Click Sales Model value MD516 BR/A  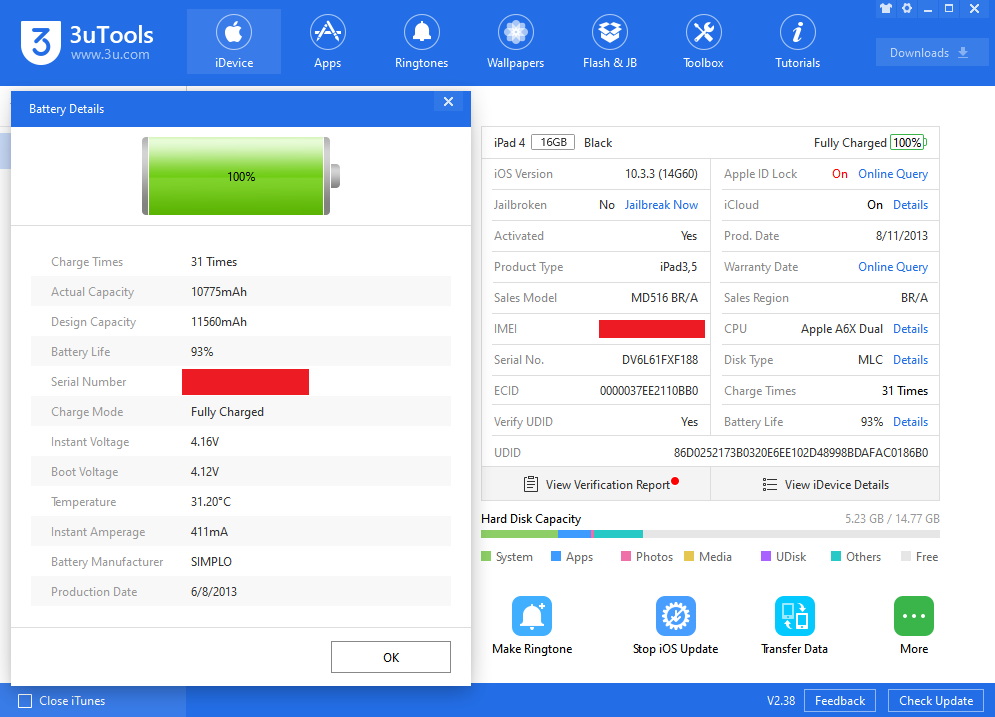[x=664, y=298]
